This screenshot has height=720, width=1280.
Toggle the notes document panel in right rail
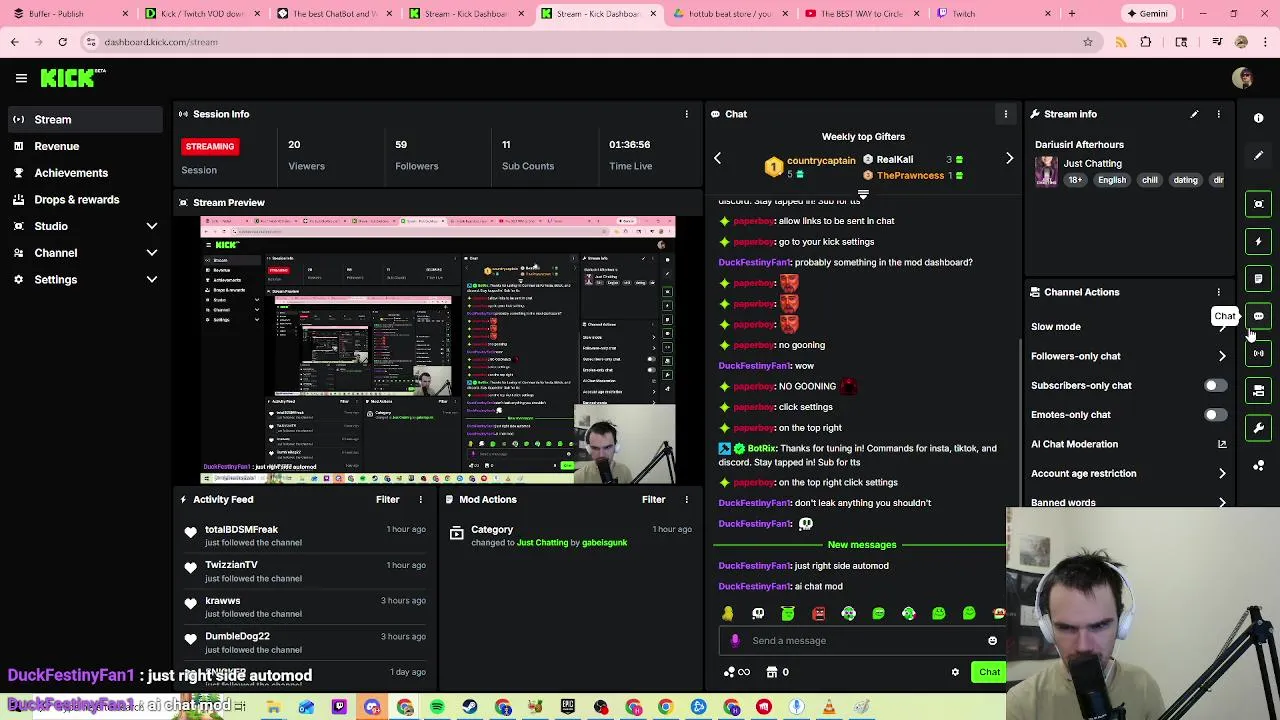(1259, 279)
